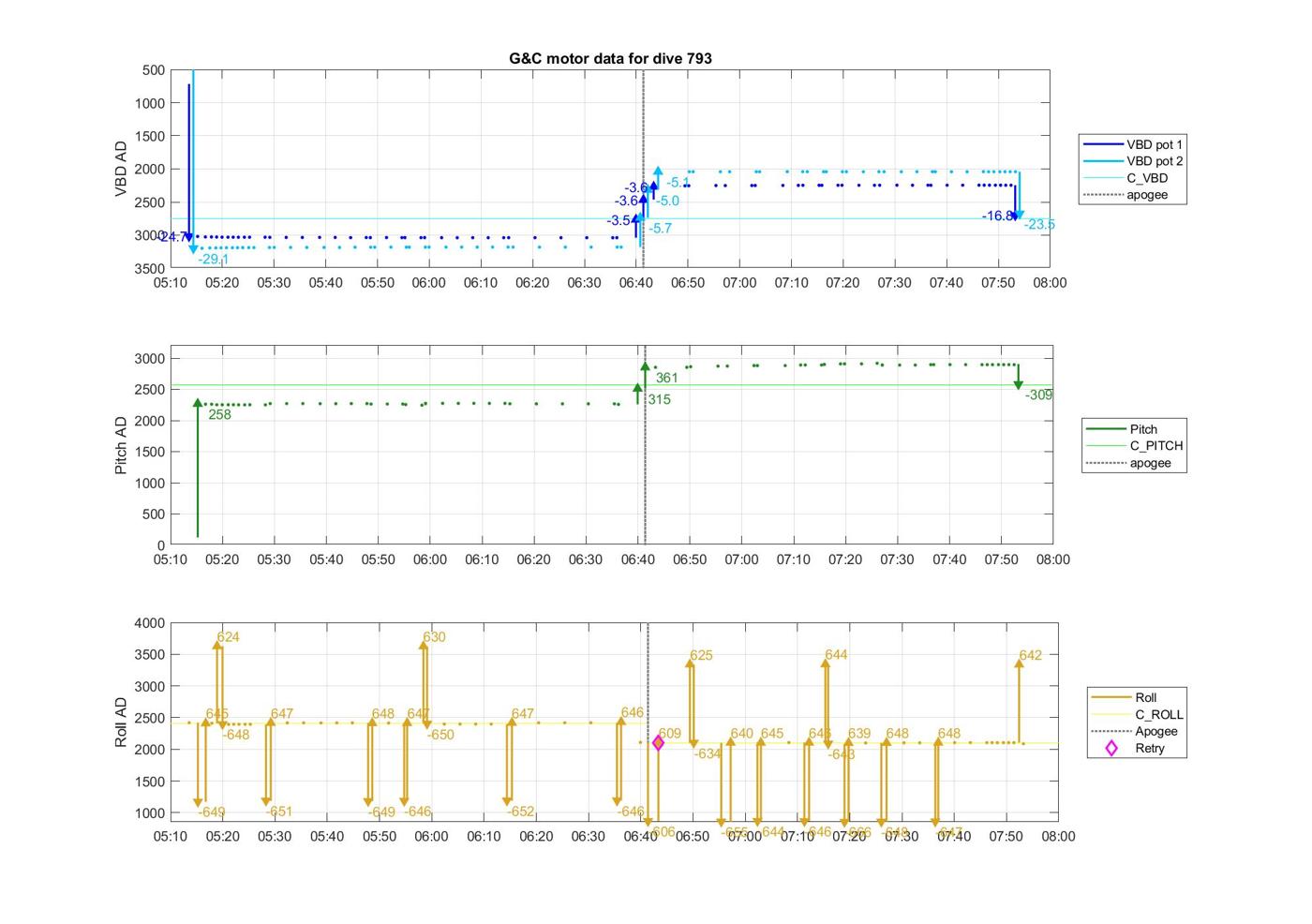Image resolution: width=1312 pixels, height=924 pixels.
Task: Click the '-309' pitch value label
Action: coord(1038,395)
